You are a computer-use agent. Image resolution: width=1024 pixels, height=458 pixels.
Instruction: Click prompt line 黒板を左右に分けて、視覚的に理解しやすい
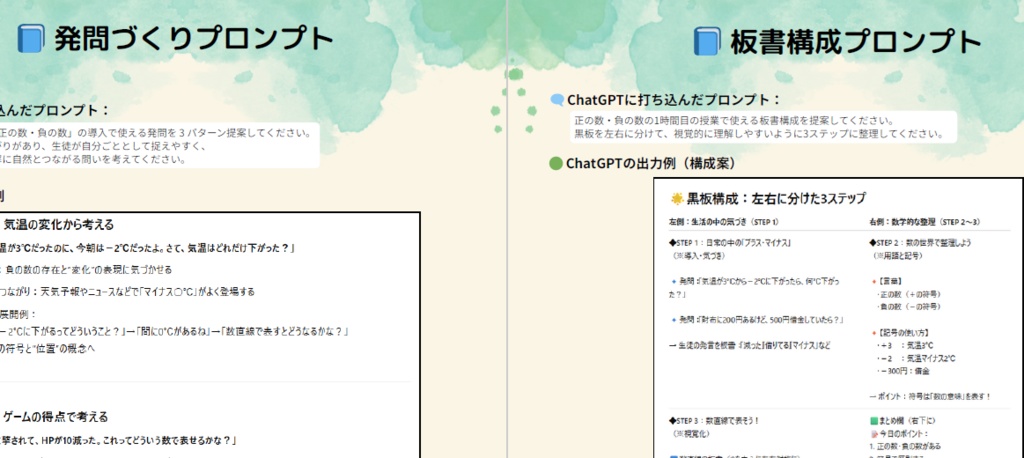[758, 135]
